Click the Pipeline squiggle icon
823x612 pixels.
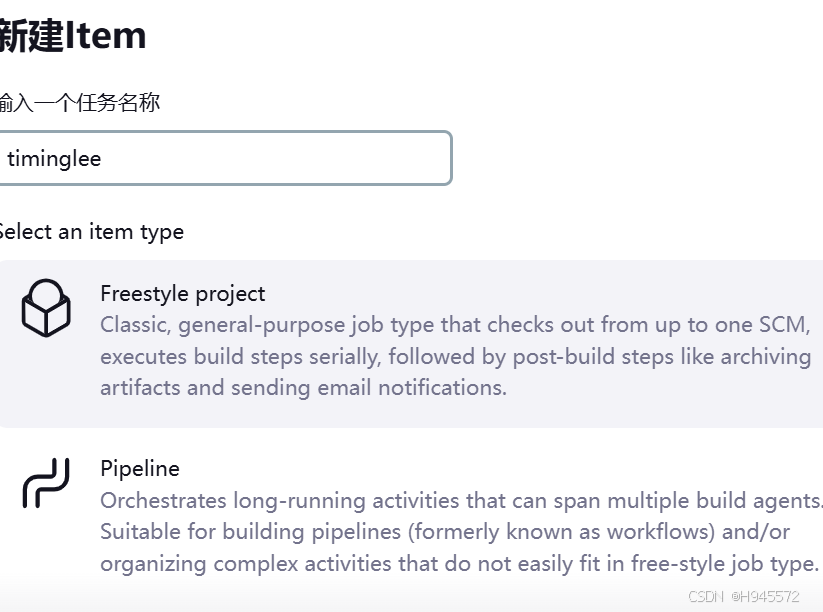(x=46, y=483)
